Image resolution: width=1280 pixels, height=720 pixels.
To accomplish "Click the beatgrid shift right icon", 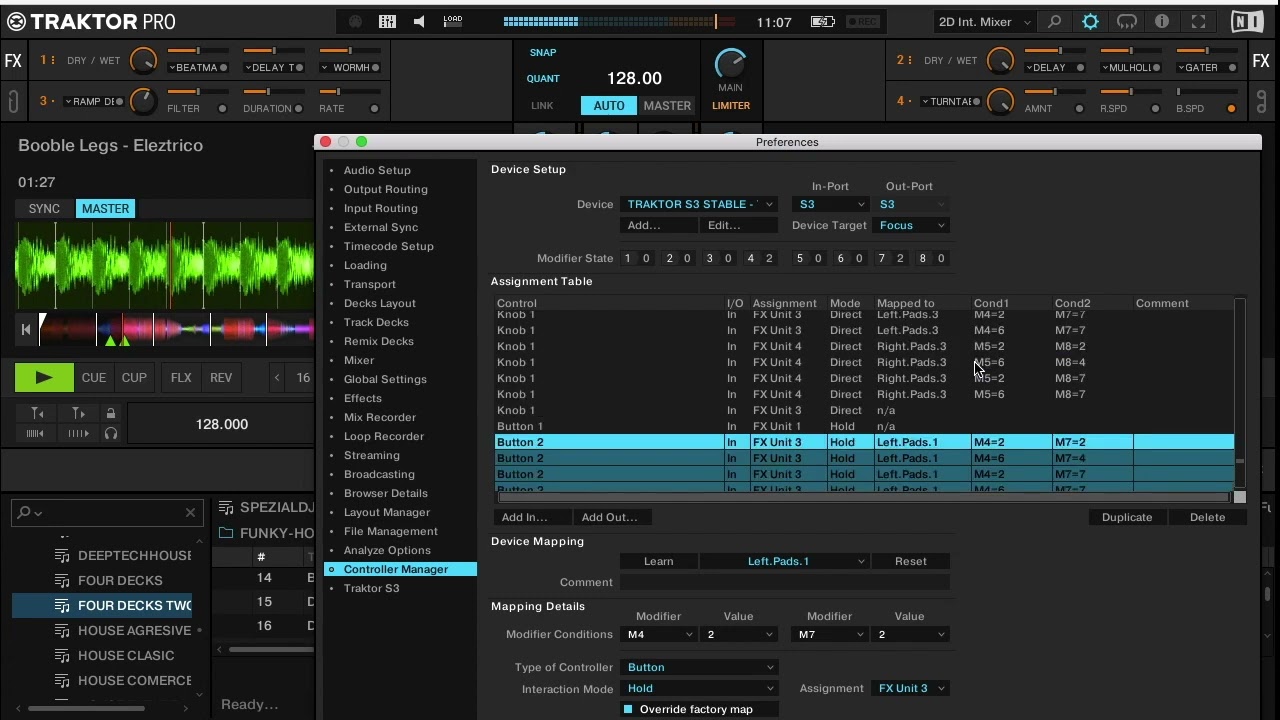I will tap(78, 433).
